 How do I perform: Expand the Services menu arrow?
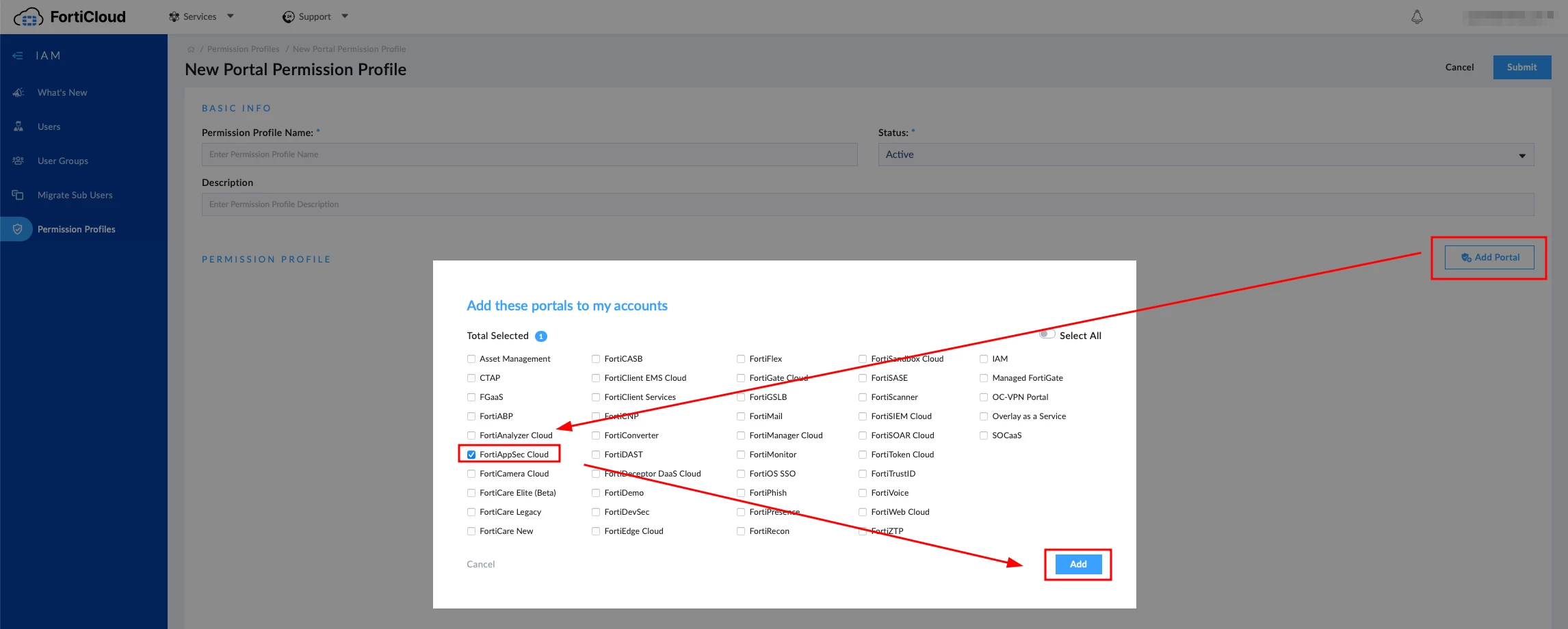(231, 16)
